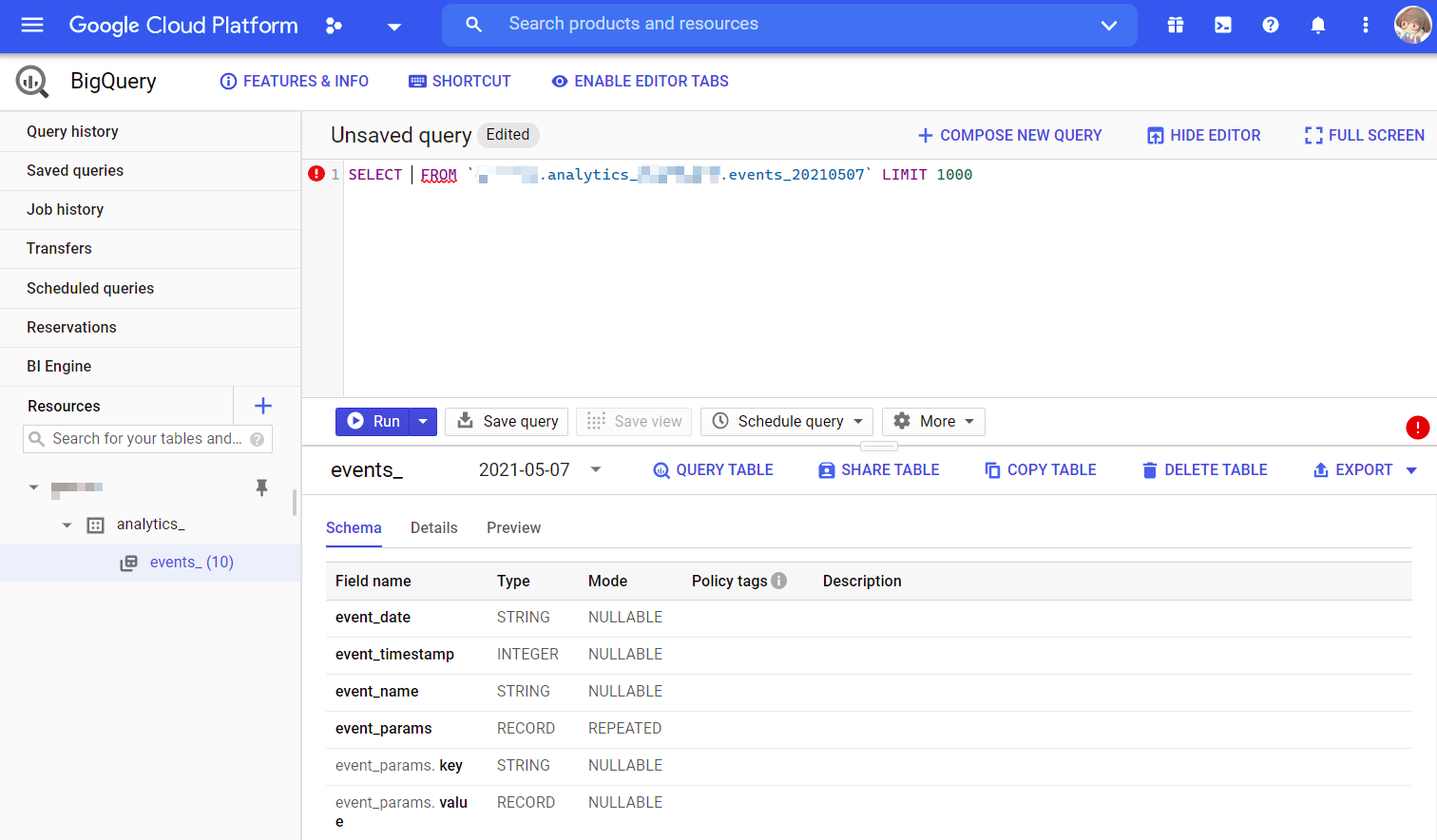This screenshot has height=840, width=1437.
Task: Switch to the Details tab
Action: [x=434, y=528]
